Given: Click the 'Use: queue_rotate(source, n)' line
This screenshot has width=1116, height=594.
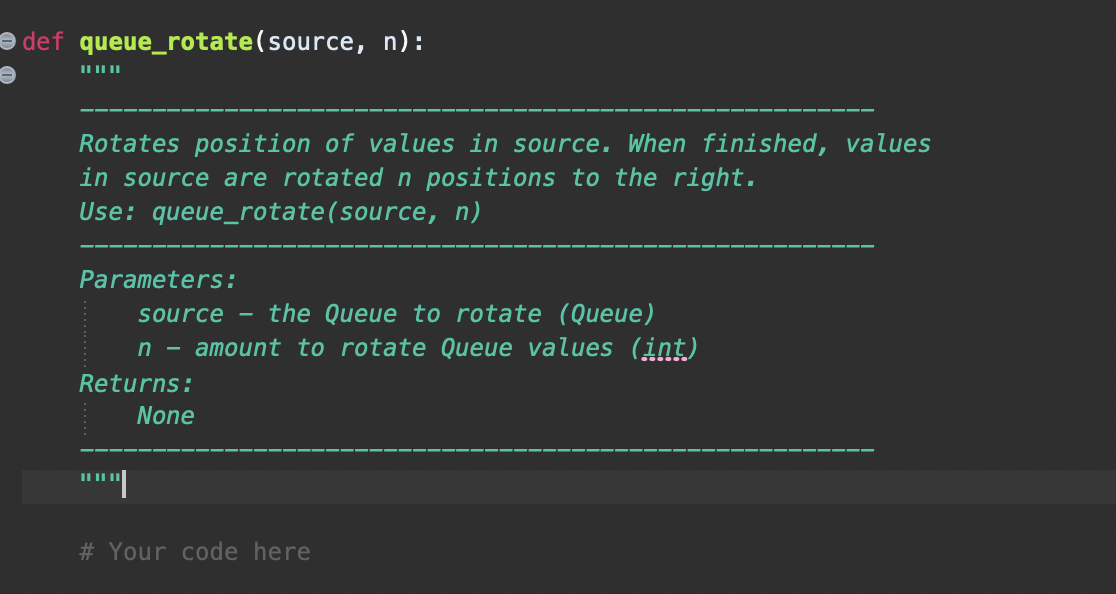Looking at the screenshot, I should tap(280, 212).
